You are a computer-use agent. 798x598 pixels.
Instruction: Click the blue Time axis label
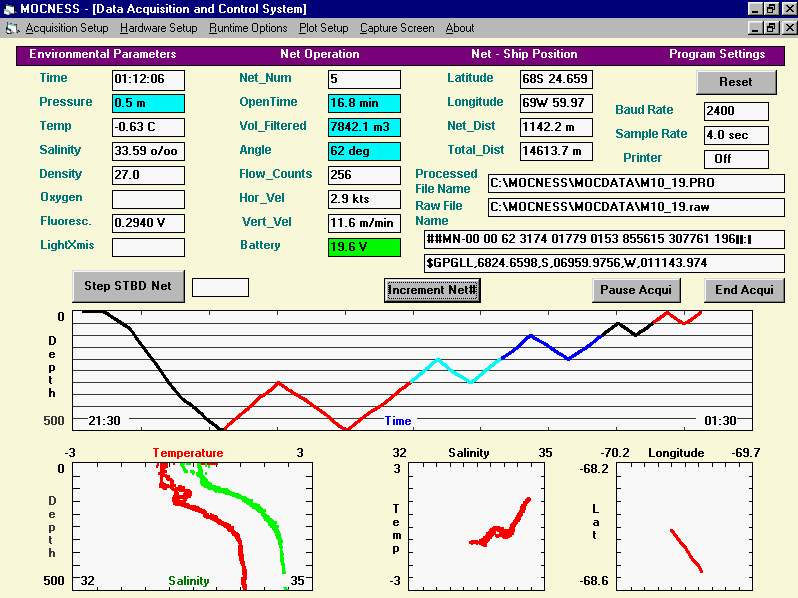(x=397, y=421)
